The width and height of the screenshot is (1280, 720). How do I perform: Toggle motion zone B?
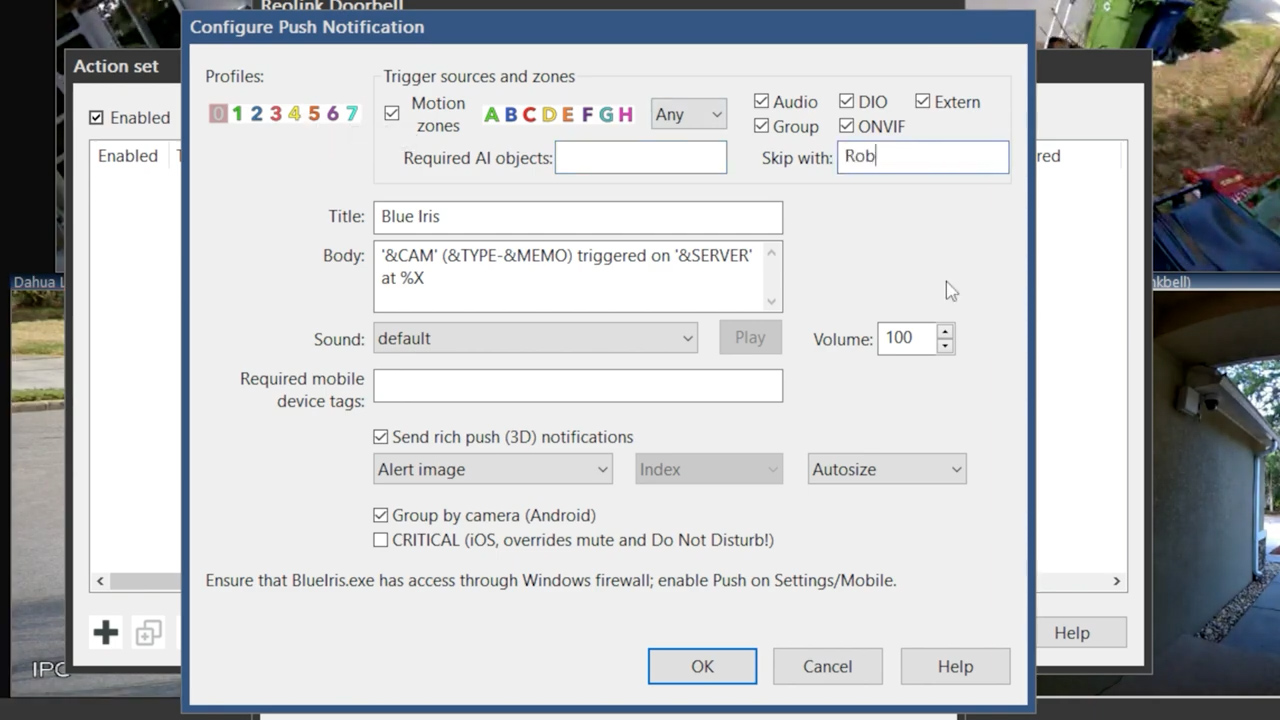pyautogui.click(x=510, y=115)
